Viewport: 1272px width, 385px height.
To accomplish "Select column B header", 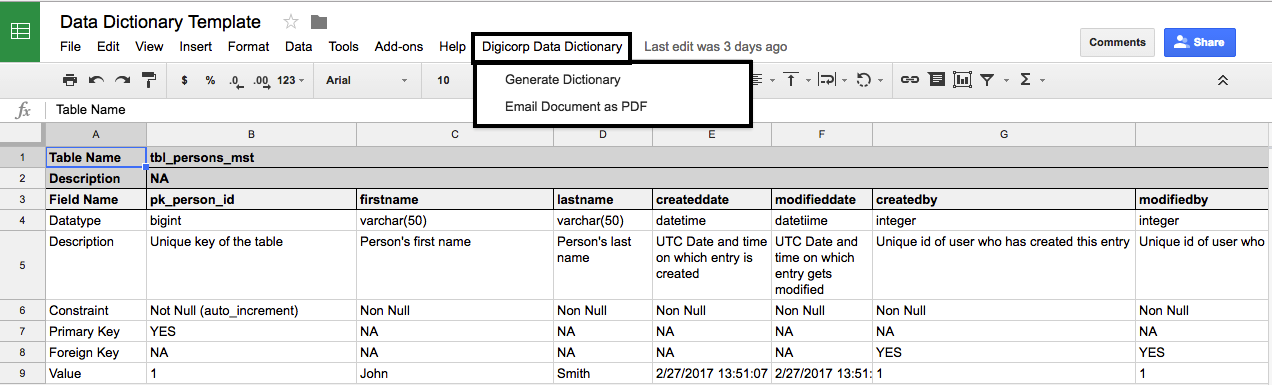I will pyautogui.click(x=251, y=134).
